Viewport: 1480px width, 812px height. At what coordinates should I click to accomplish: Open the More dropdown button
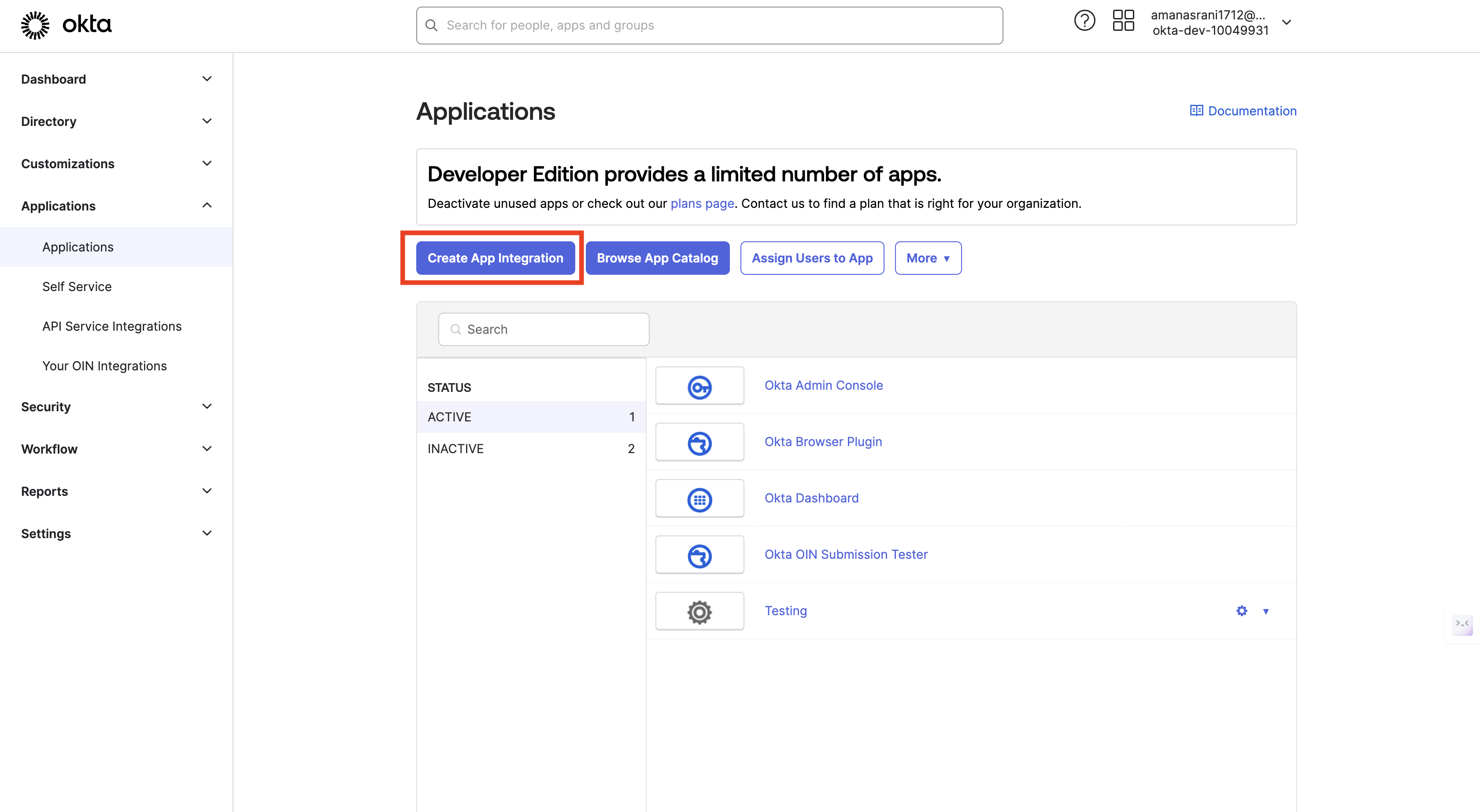pyautogui.click(x=928, y=258)
